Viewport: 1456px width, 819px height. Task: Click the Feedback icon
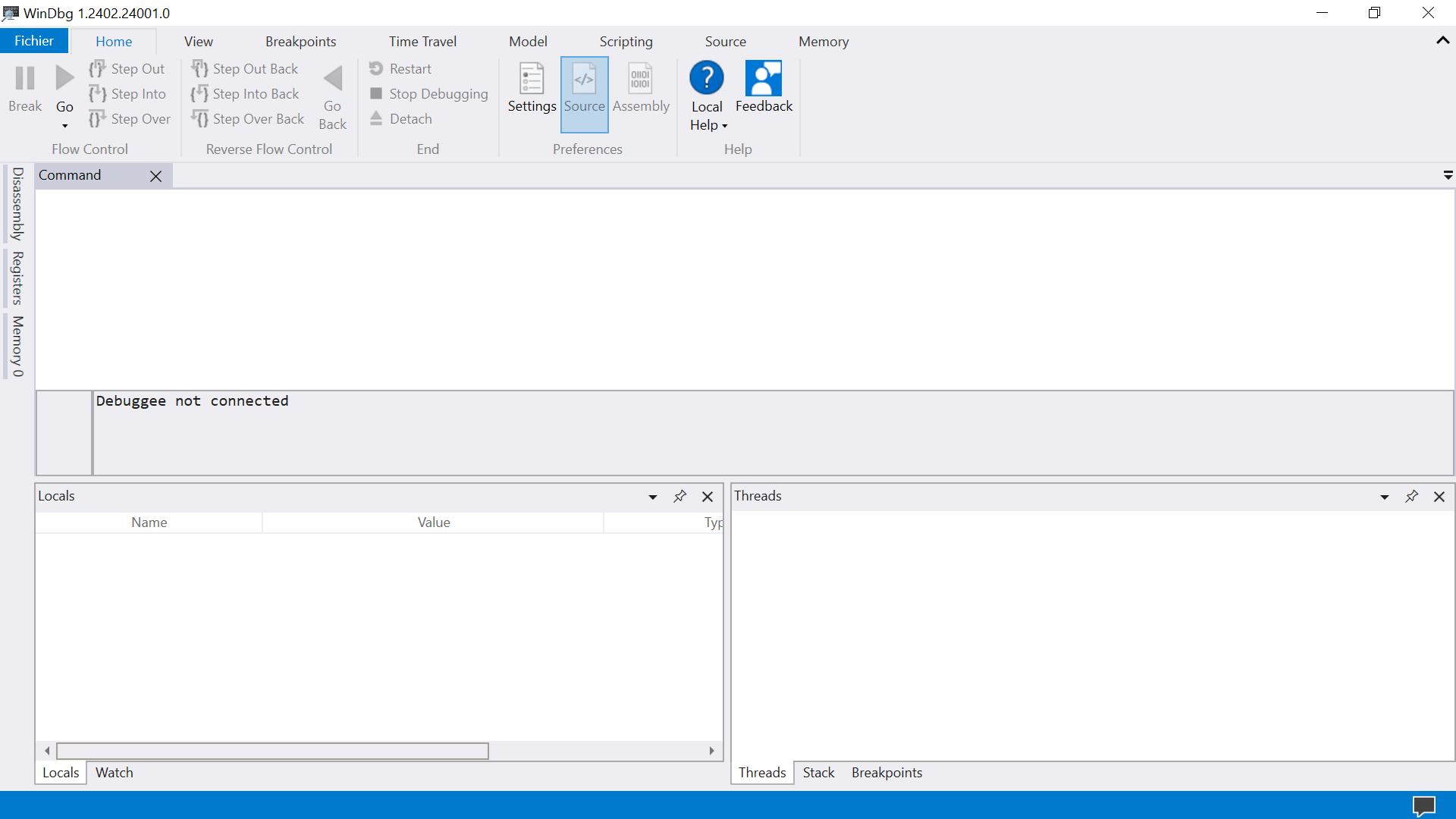[x=764, y=79]
